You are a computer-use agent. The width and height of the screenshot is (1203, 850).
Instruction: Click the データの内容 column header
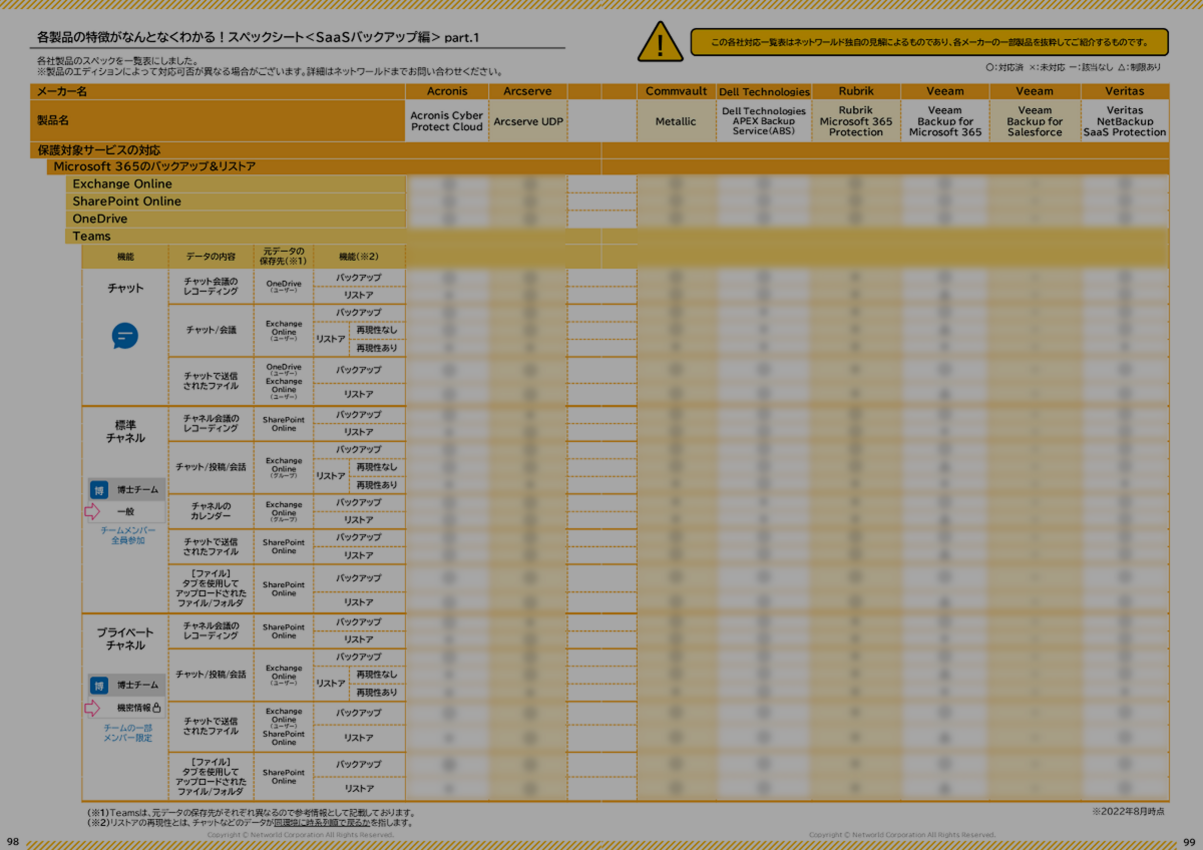pyautogui.click(x=211, y=257)
